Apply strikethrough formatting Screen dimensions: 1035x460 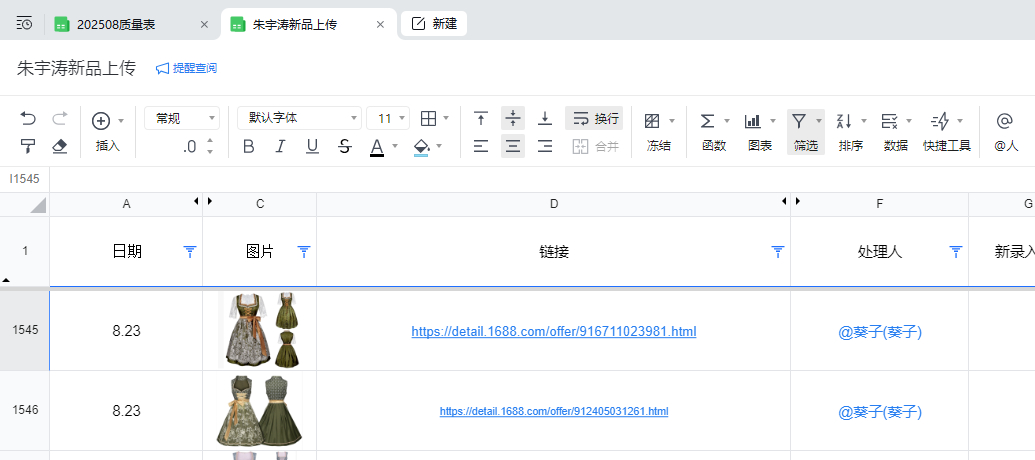coord(344,147)
